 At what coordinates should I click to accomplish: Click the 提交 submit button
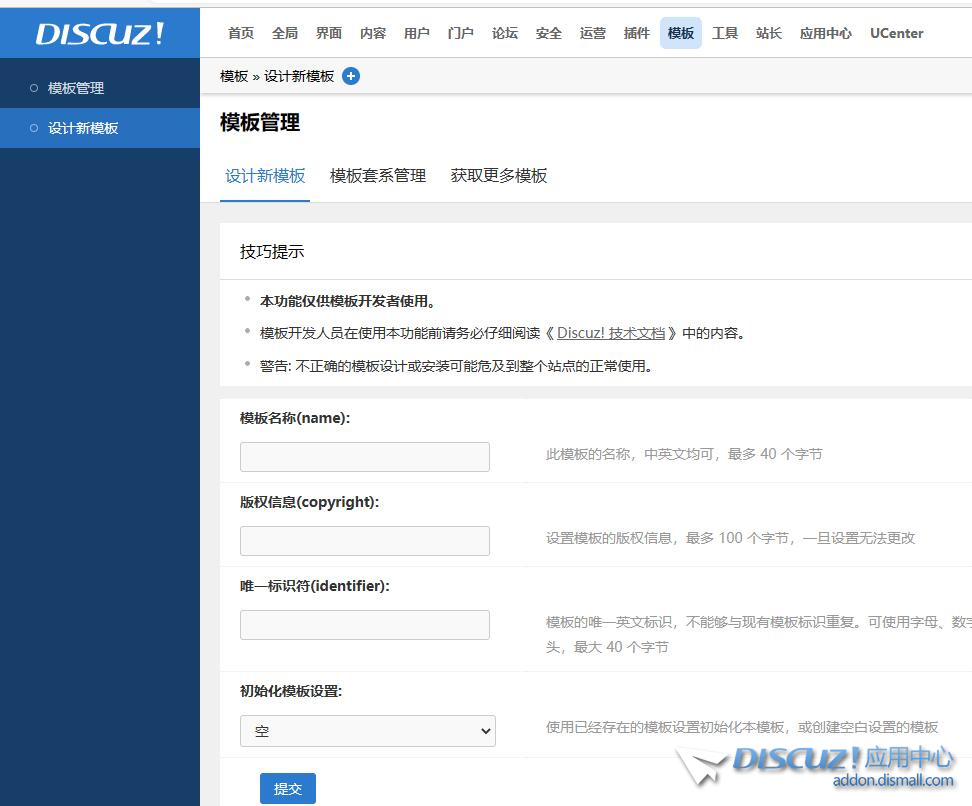(288, 788)
